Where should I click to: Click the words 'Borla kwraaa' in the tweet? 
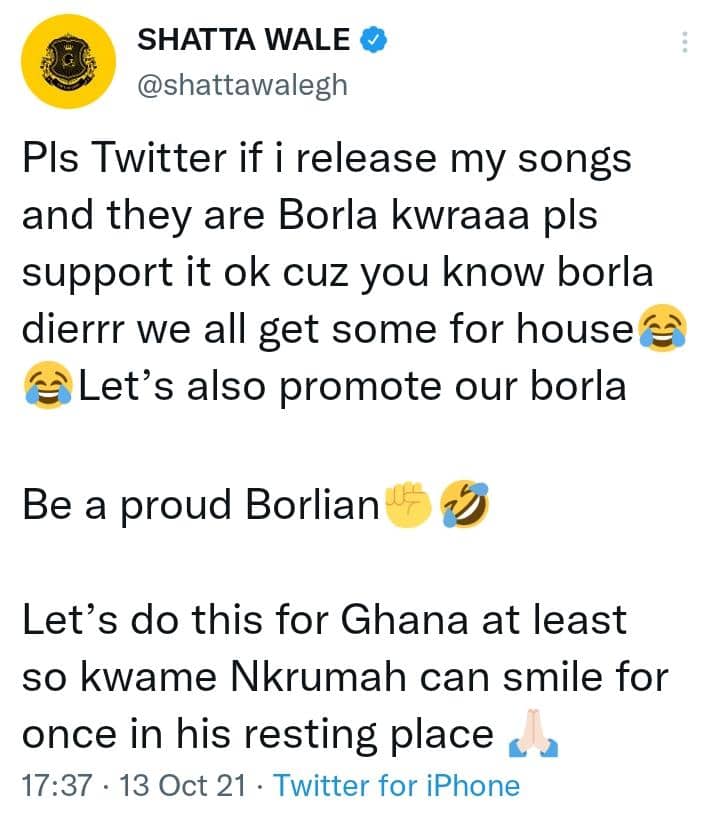coord(403,215)
